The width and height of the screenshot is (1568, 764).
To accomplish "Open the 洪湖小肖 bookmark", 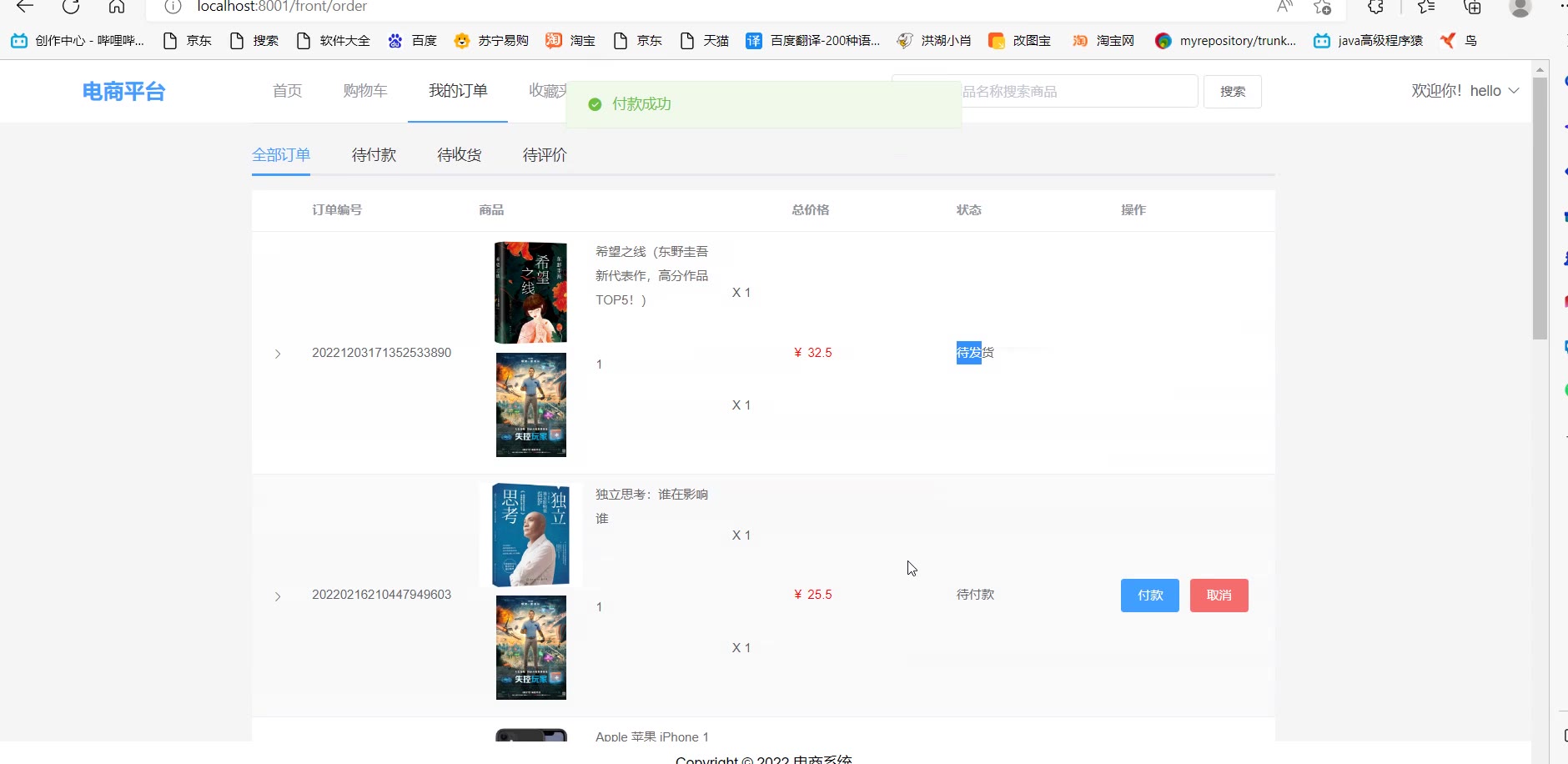I will point(934,41).
